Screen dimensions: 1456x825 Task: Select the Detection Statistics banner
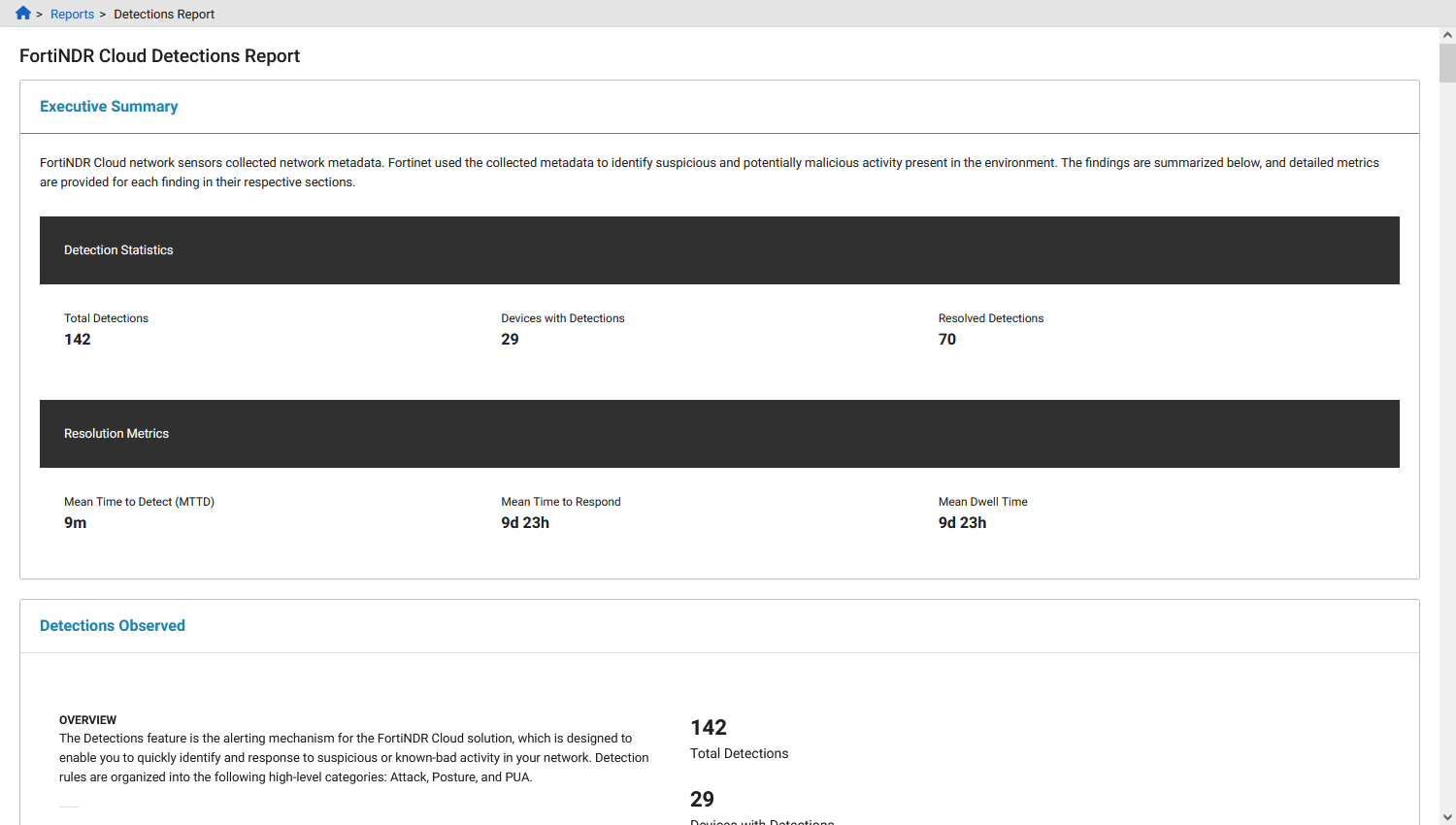(x=118, y=249)
